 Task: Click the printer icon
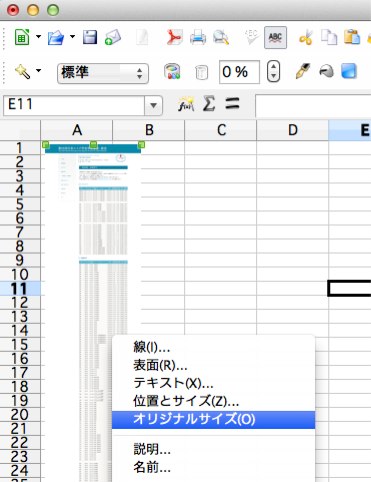[x=198, y=37]
